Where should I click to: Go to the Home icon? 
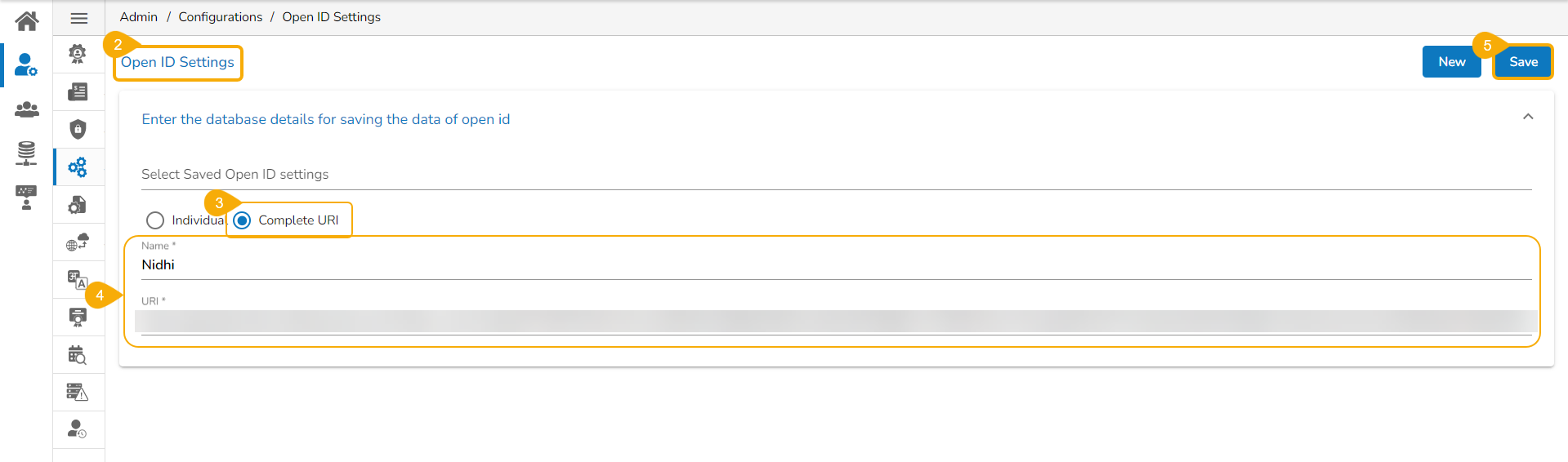26,20
